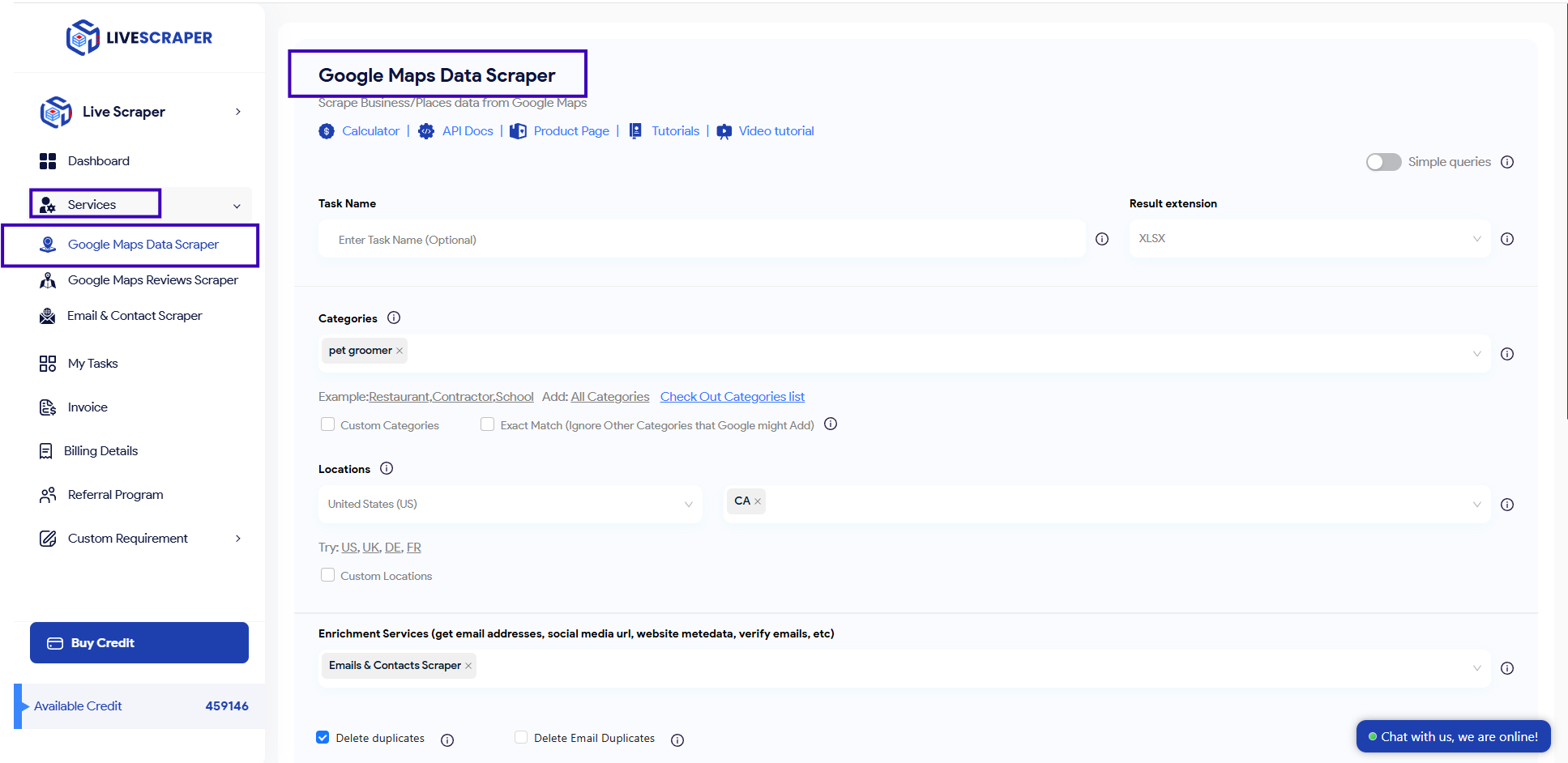Click the Video tutorial icon
This screenshot has width=1568, height=763.
click(724, 131)
